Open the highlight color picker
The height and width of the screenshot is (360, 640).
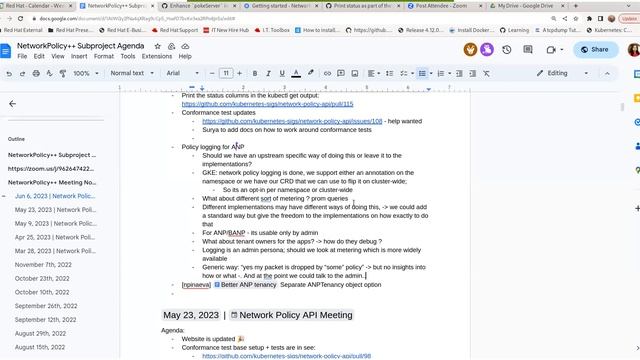(311, 73)
